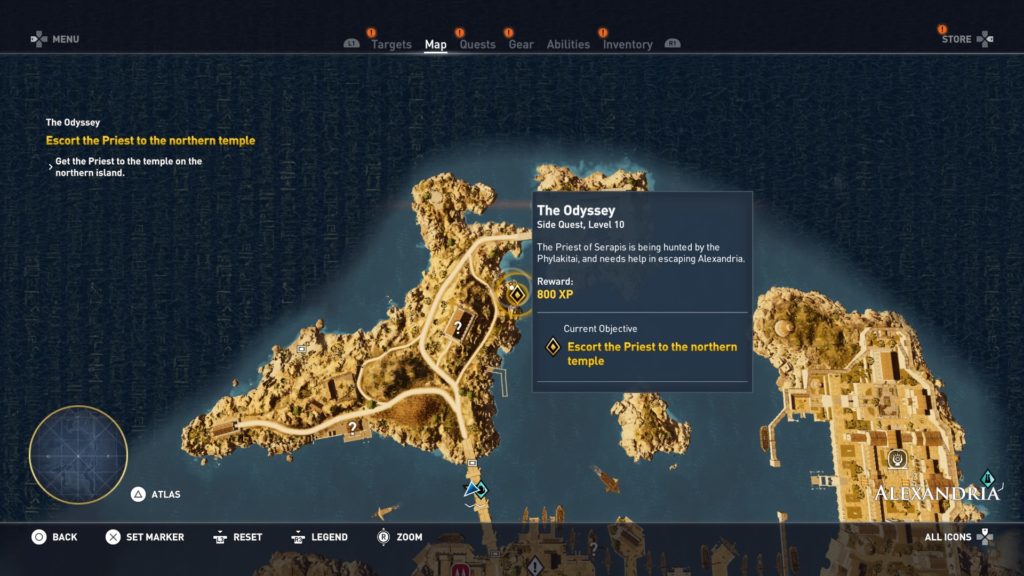Click the Priest of Serapis description text
Screen dimensions: 1024x576
[x=641, y=253]
